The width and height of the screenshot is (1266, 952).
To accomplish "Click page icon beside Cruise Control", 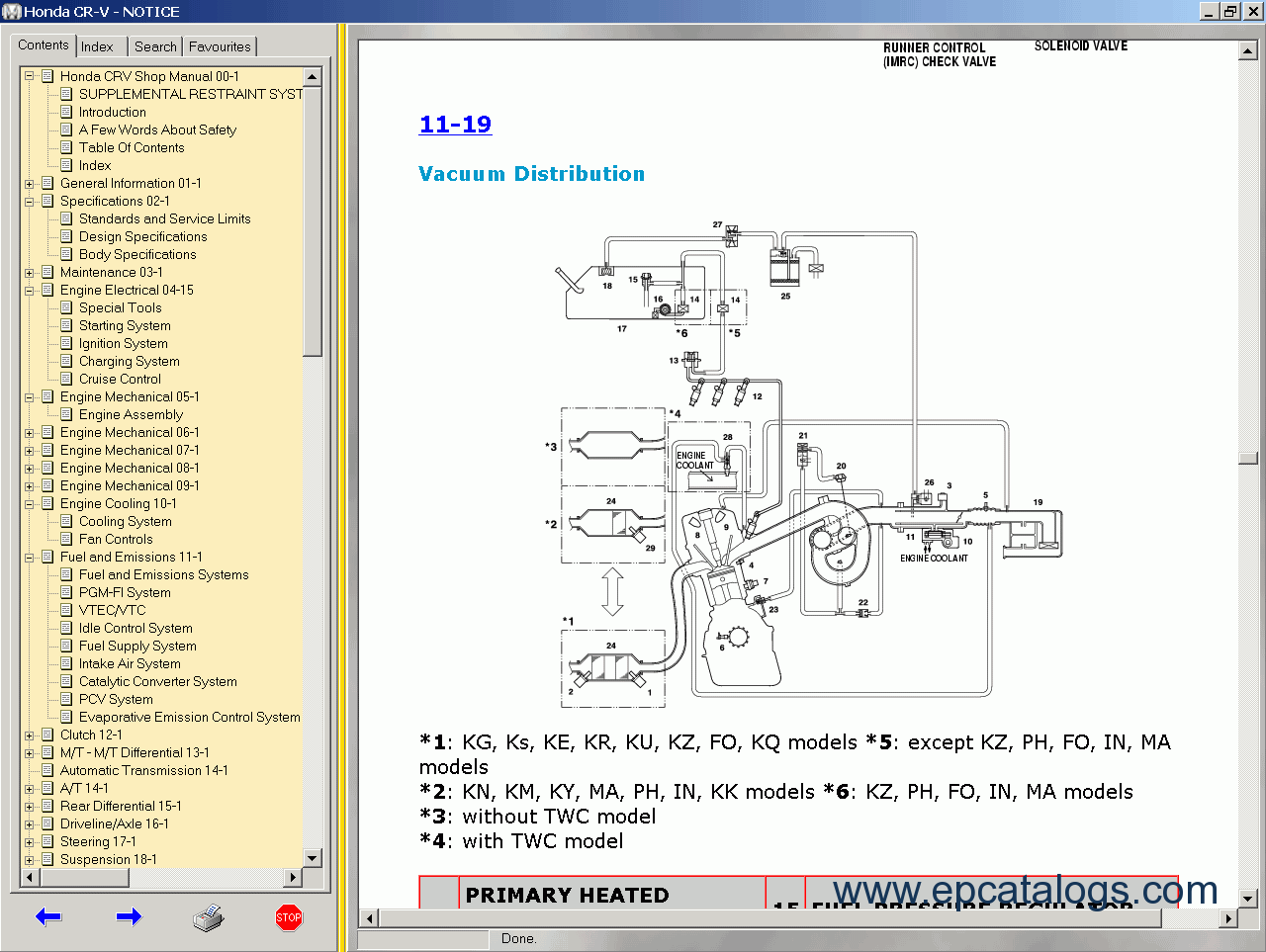I will 66,379.
